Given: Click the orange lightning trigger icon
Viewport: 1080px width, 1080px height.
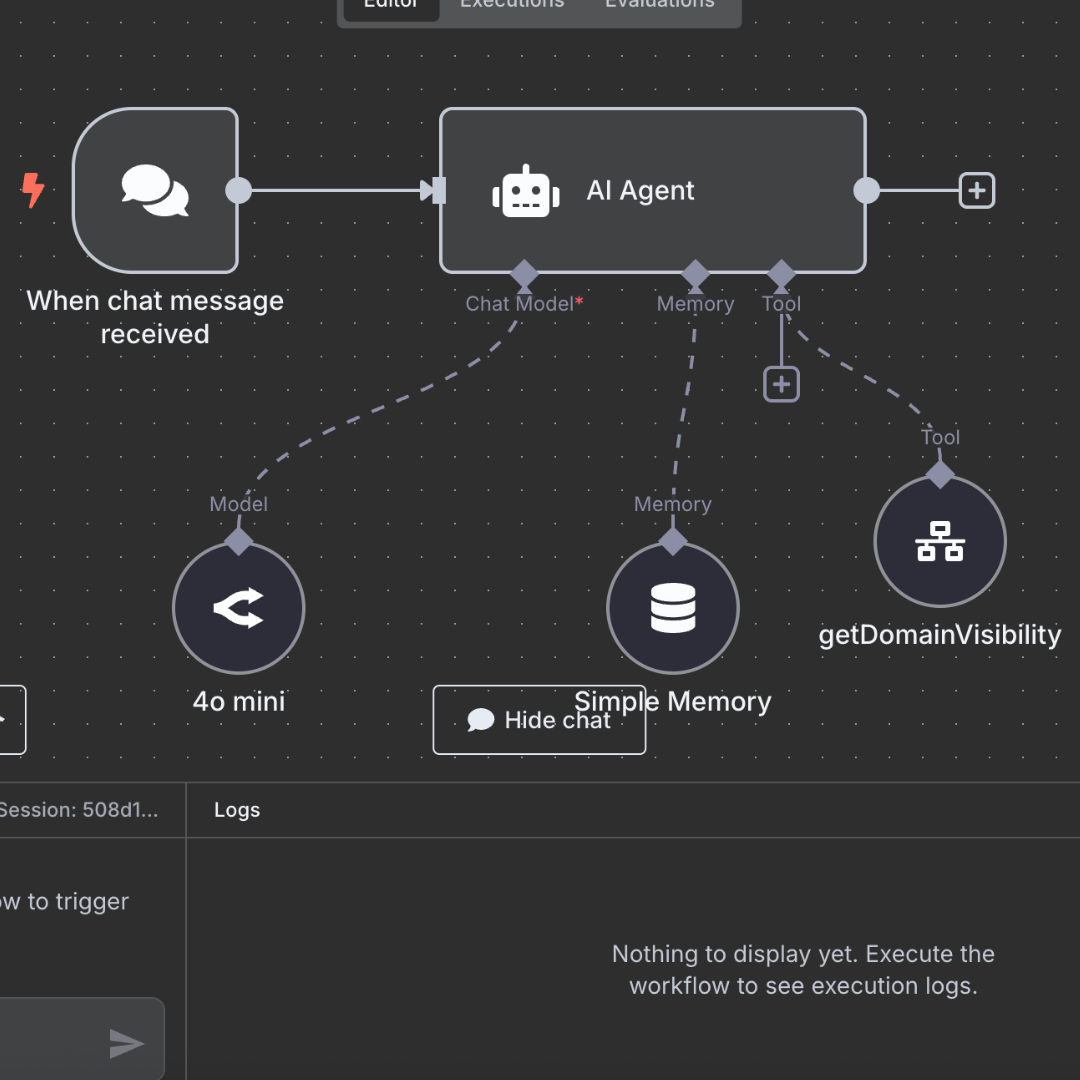Looking at the screenshot, I should tap(33, 190).
